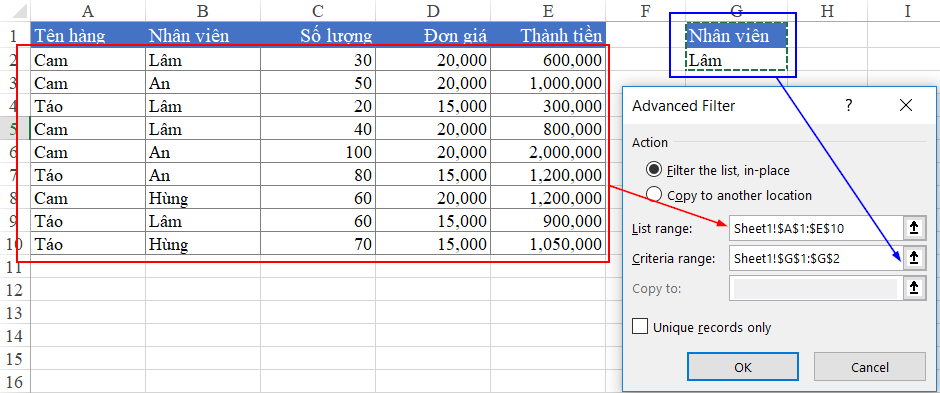
Task: Click the Thành tiền header cell
Action: click(x=548, y=35)
